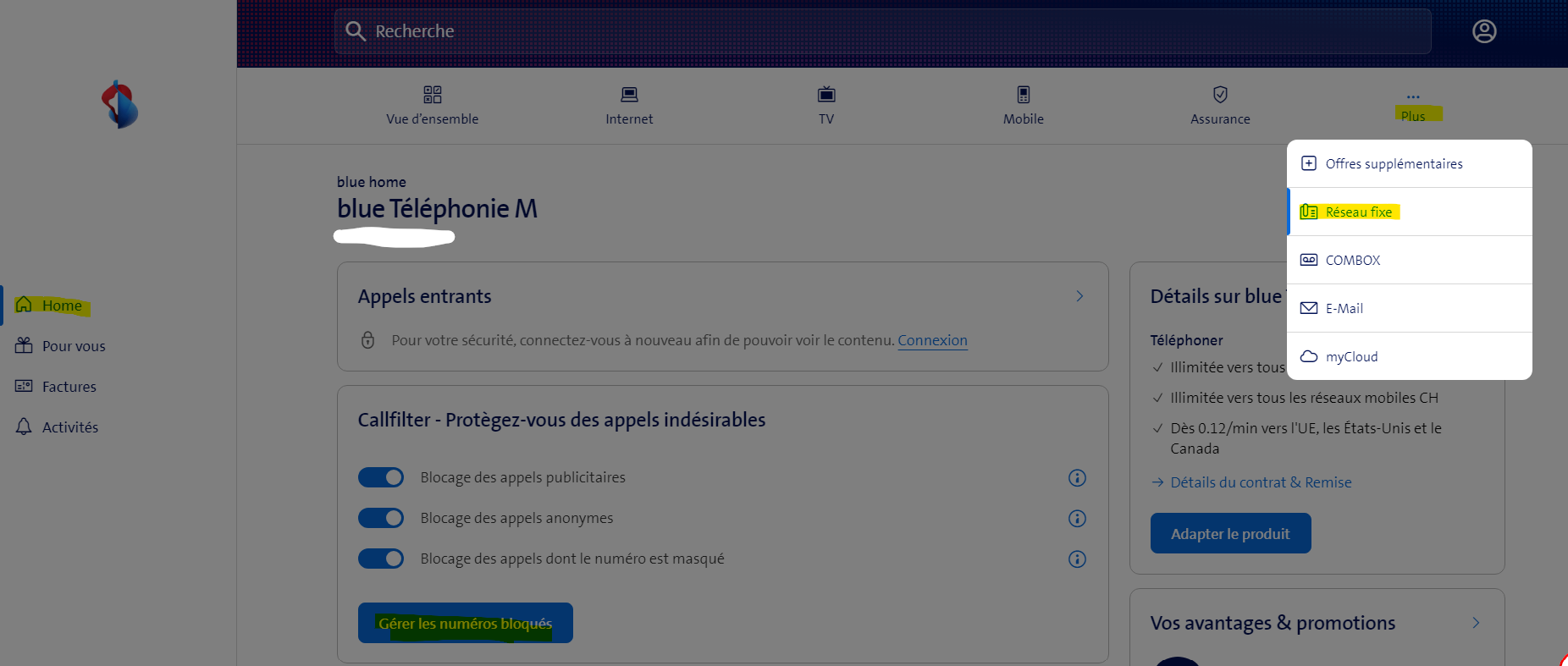Select myCloud in the dropdown menu
This screenshot has width=1568, height=666.
coord(1351,357)
